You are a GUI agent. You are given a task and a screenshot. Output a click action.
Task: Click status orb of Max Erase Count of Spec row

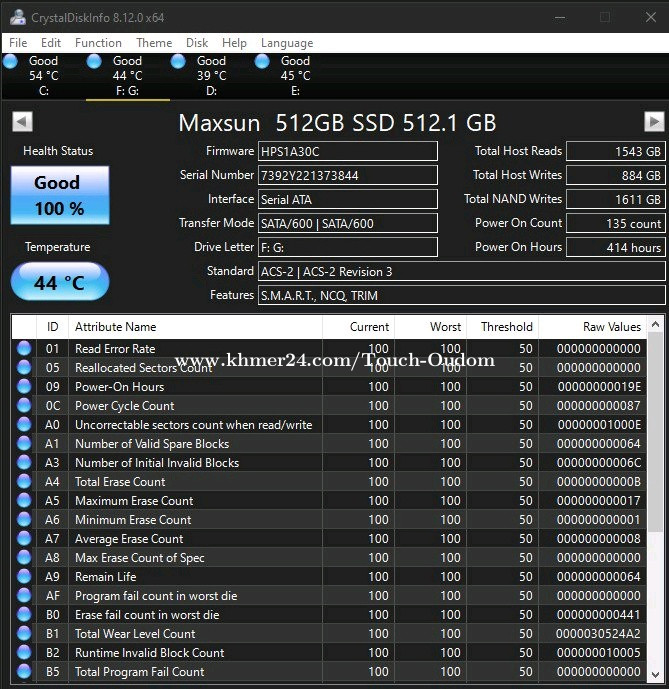[24, 557]
